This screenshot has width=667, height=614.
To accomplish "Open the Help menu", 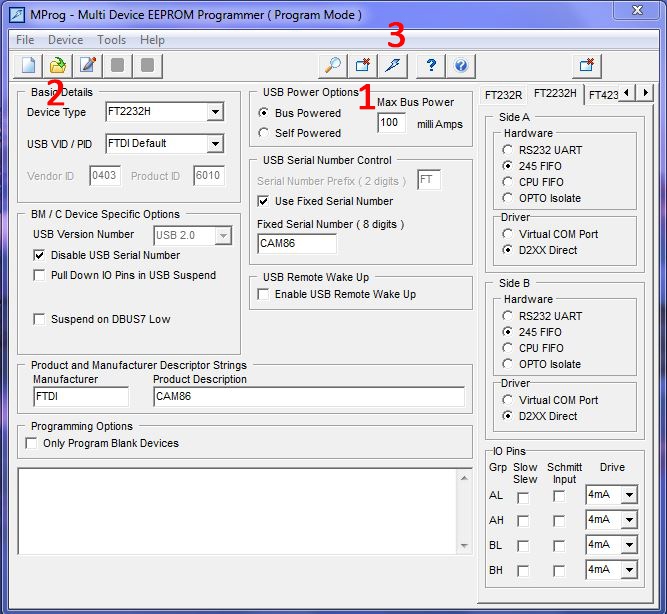I will [x=152, y=40].
